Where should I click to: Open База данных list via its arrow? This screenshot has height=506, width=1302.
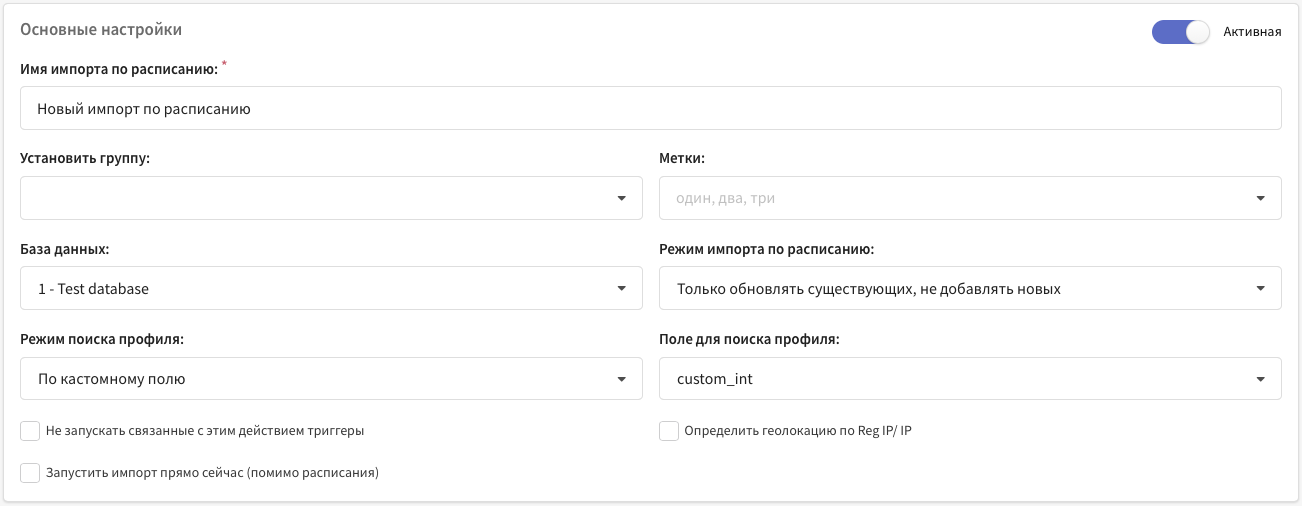[621, 289]
